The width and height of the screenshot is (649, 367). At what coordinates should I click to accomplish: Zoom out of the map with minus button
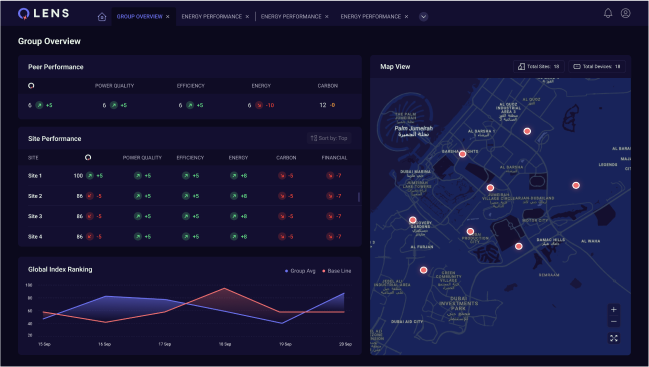pos(614,321)
